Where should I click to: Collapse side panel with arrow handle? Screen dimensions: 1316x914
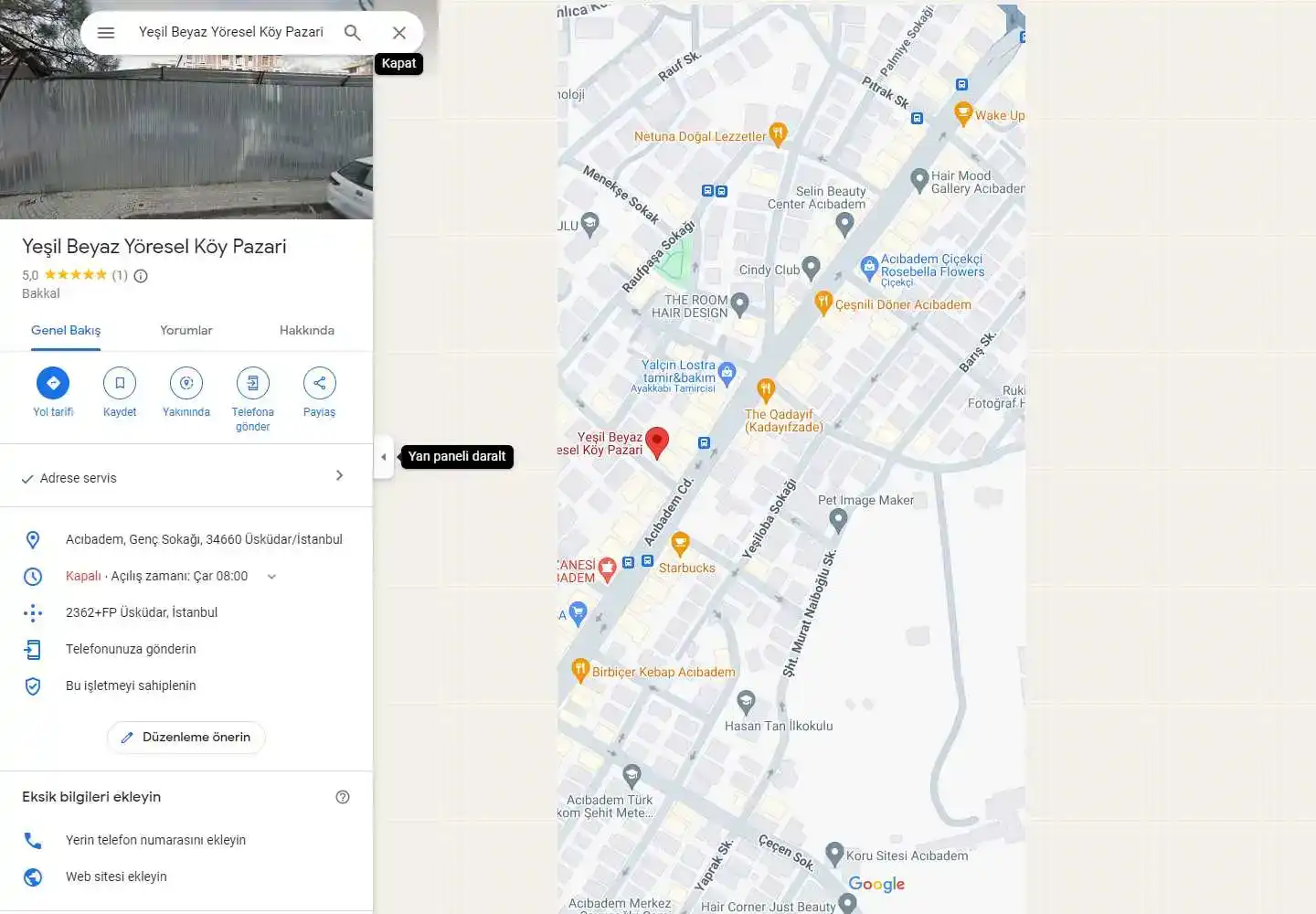(x=384, y=457)
